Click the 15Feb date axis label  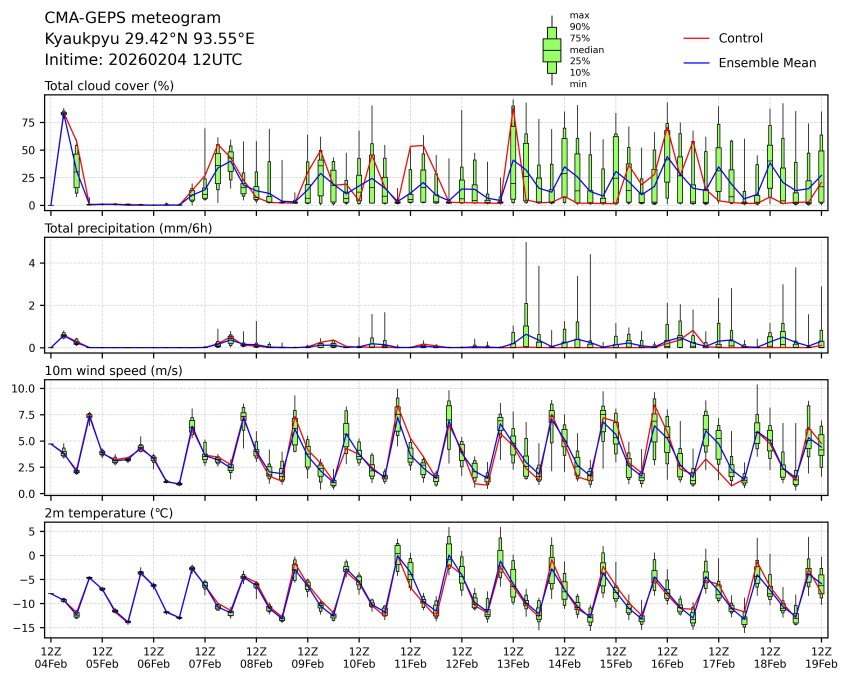616,663
